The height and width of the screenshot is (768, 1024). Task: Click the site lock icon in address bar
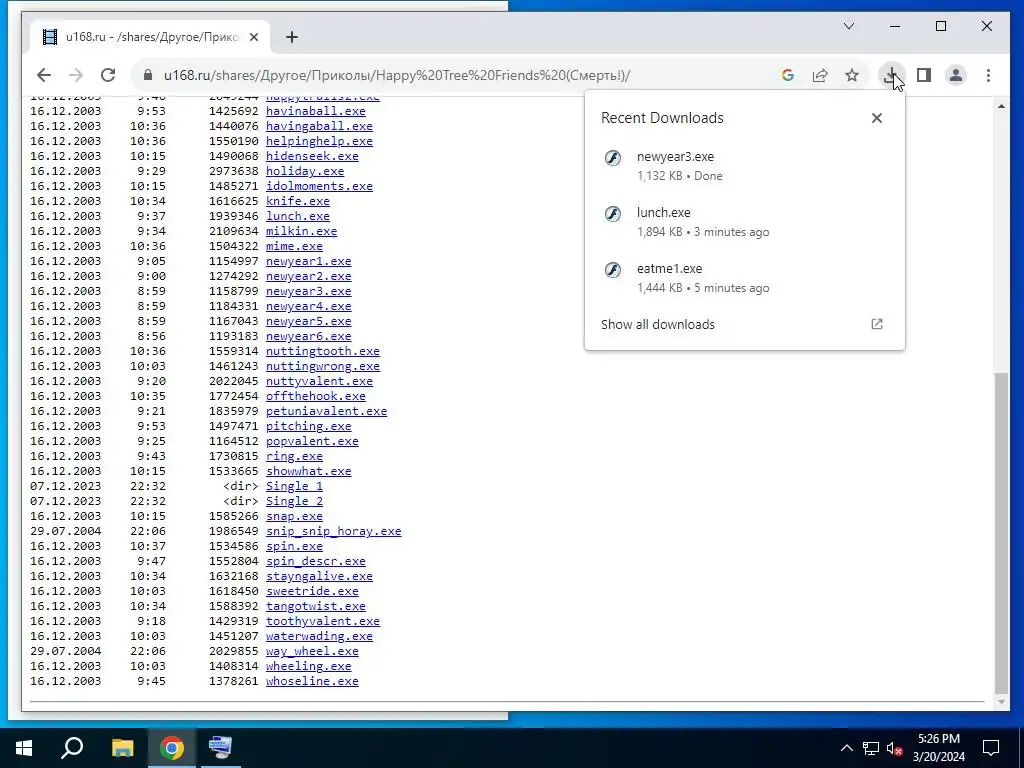(148, 75)
